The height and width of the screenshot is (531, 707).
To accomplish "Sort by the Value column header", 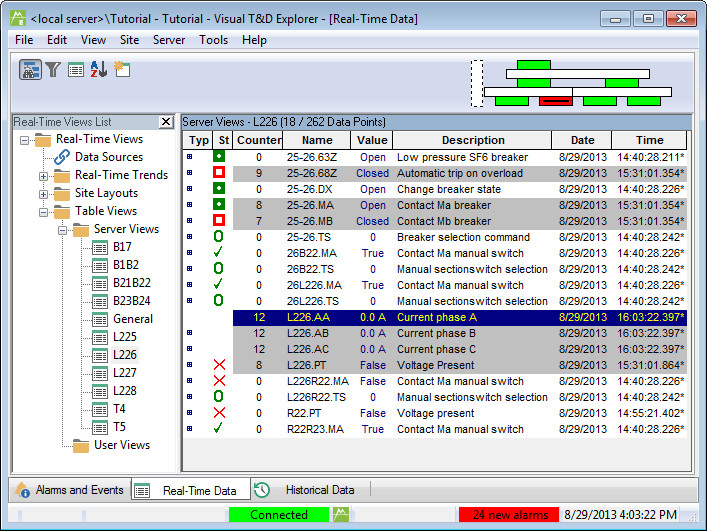I will pyautogui.click(x=372, y=140).
